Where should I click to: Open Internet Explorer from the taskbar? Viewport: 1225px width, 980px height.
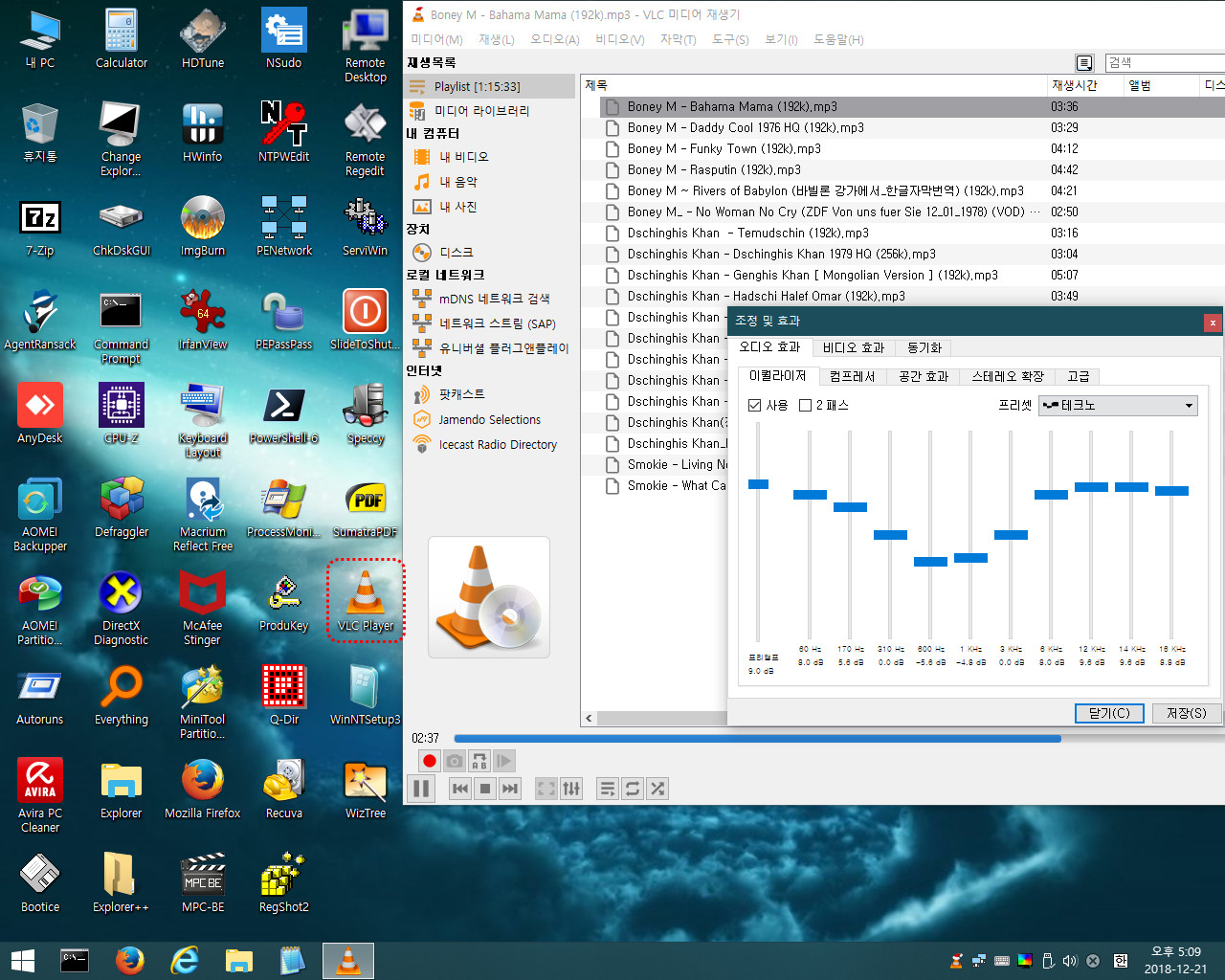(x=184, y=961)
